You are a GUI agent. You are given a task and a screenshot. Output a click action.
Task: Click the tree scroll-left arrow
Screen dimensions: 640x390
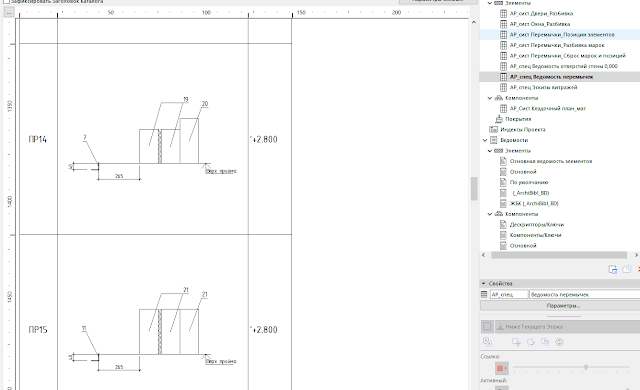[484, 255]
